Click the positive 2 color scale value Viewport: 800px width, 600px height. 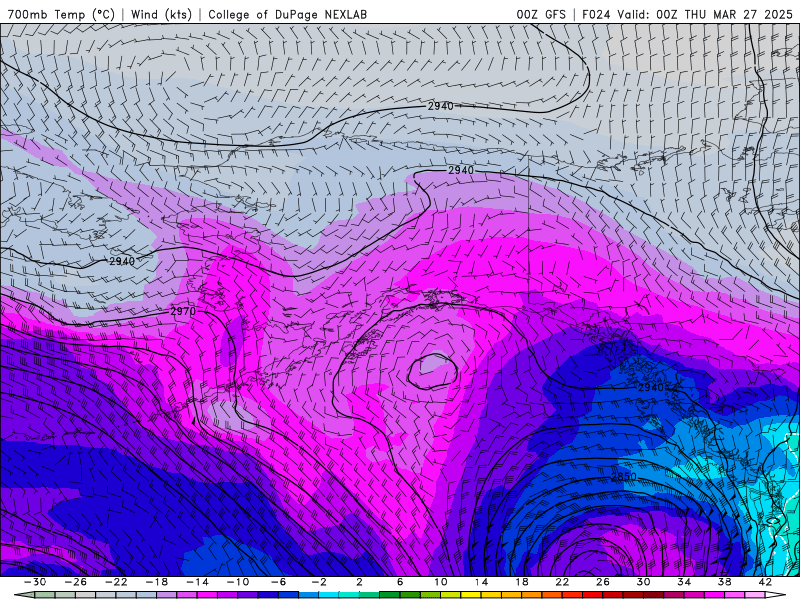(359, 582)
